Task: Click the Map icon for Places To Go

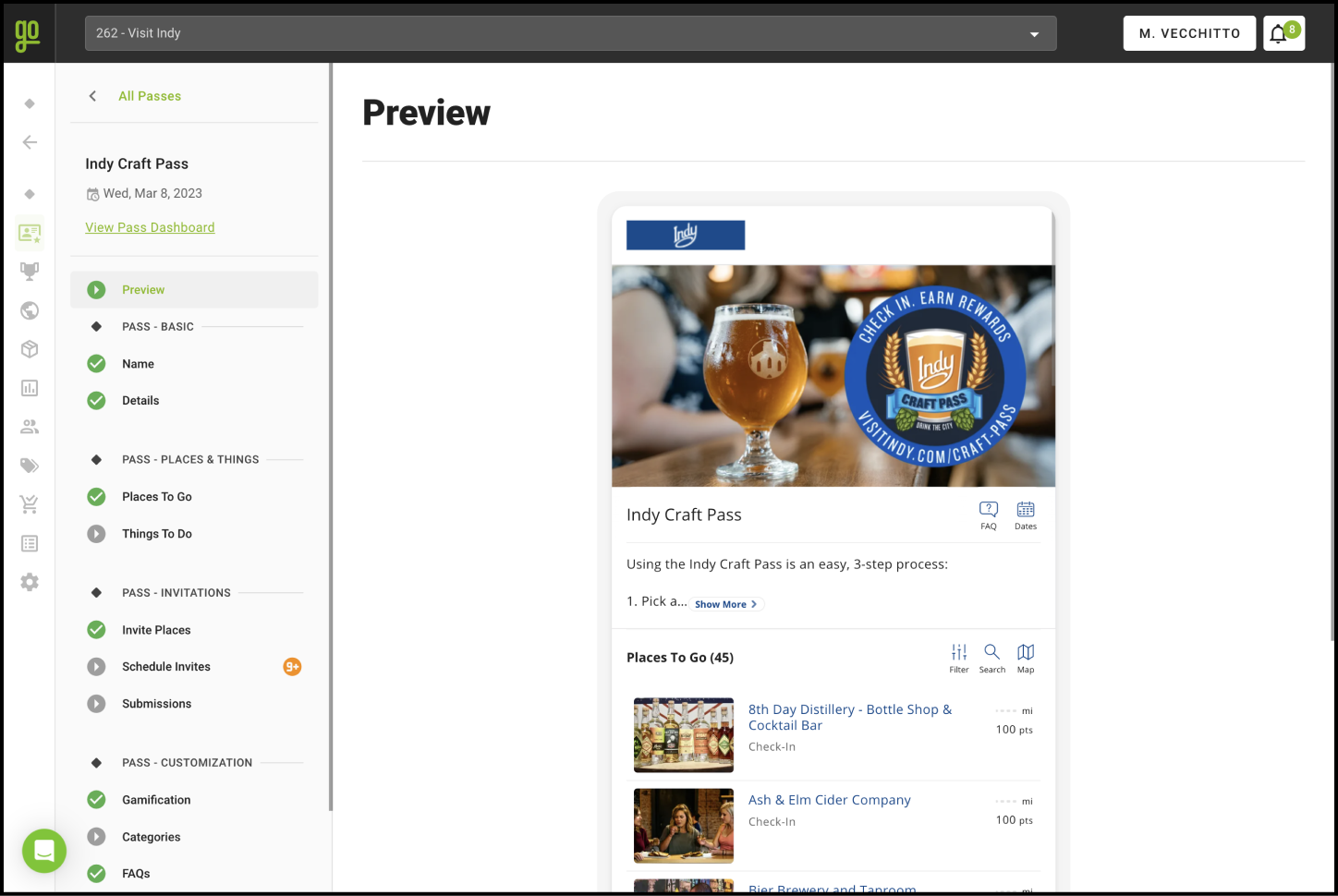Action: click(1026, 659)
